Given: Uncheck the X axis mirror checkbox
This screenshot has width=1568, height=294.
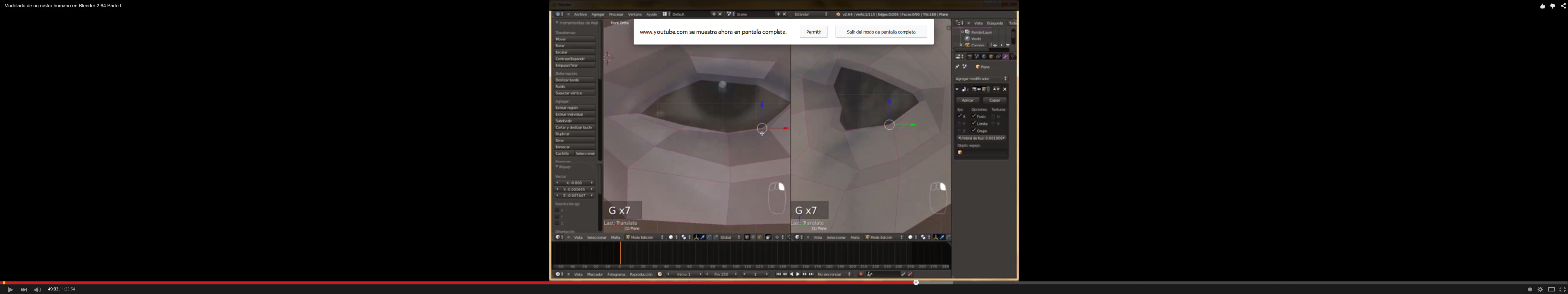Looking at the screenshot, I should [959, 116].
